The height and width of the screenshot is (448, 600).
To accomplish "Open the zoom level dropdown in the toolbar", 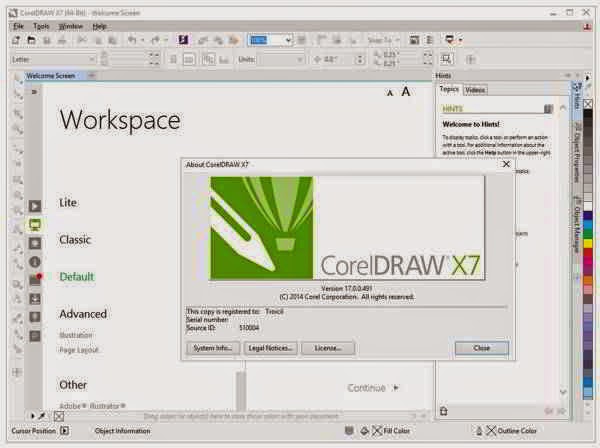I will click(x=288, y=40).
